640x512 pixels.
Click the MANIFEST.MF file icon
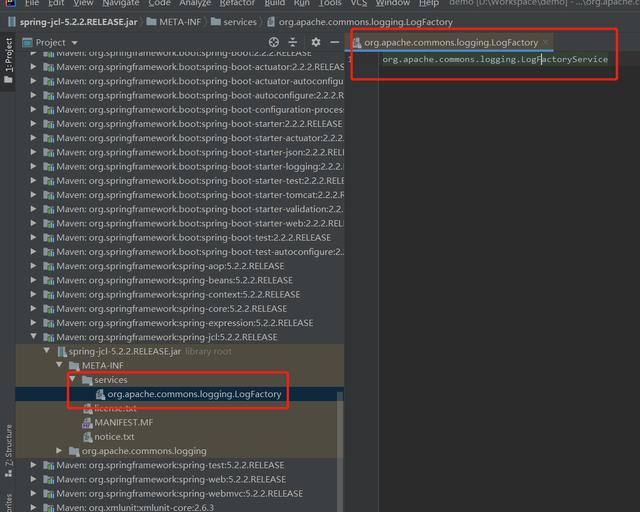pos(87,423)
